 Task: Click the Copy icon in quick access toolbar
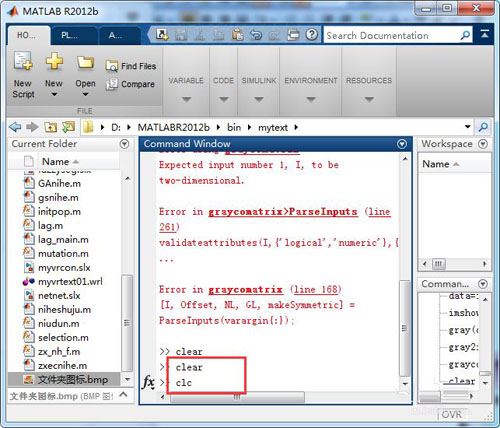pyautogui.click(x=218, y=35)
